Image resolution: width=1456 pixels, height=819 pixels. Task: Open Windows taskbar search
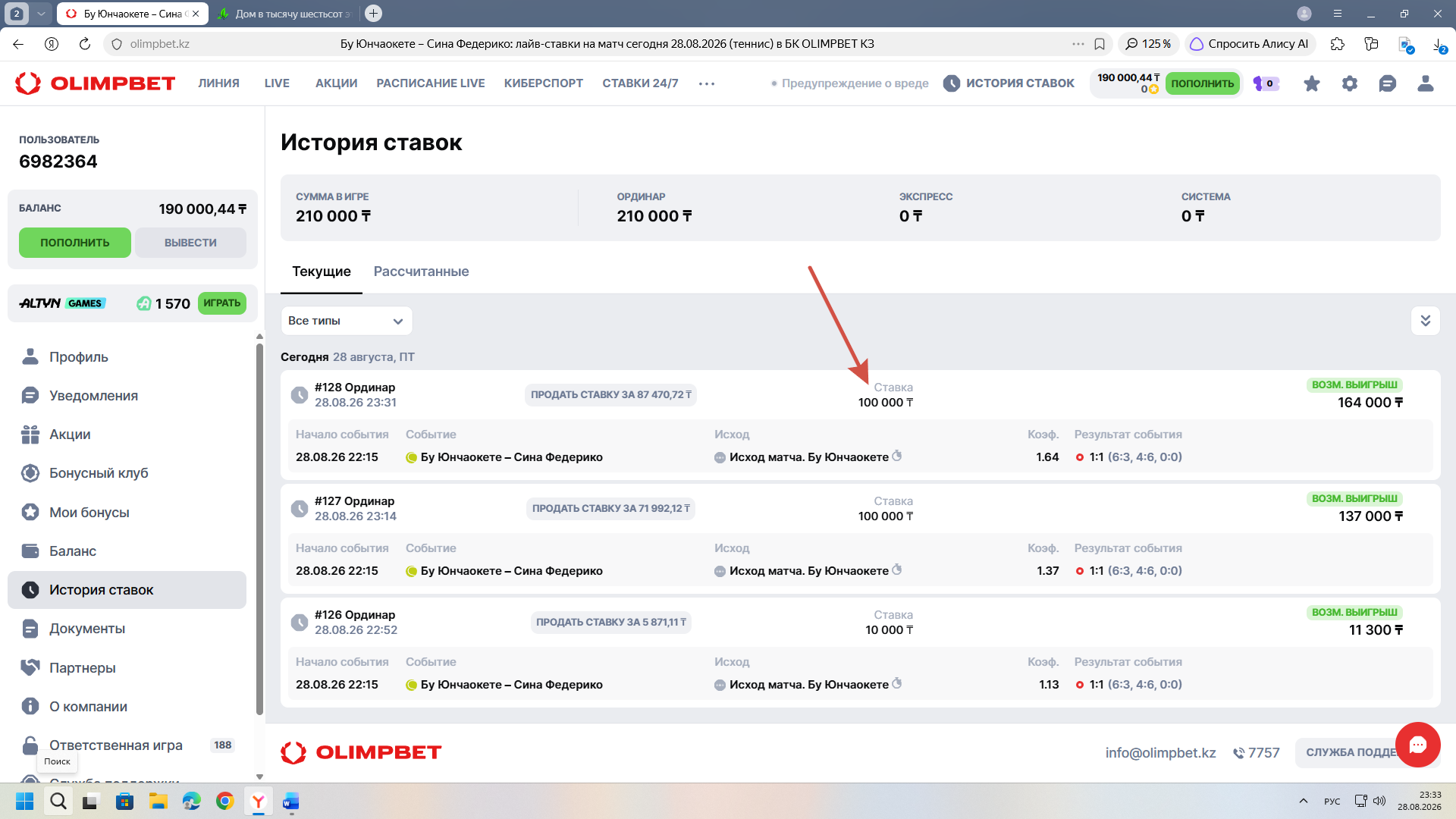click(58, 801)
